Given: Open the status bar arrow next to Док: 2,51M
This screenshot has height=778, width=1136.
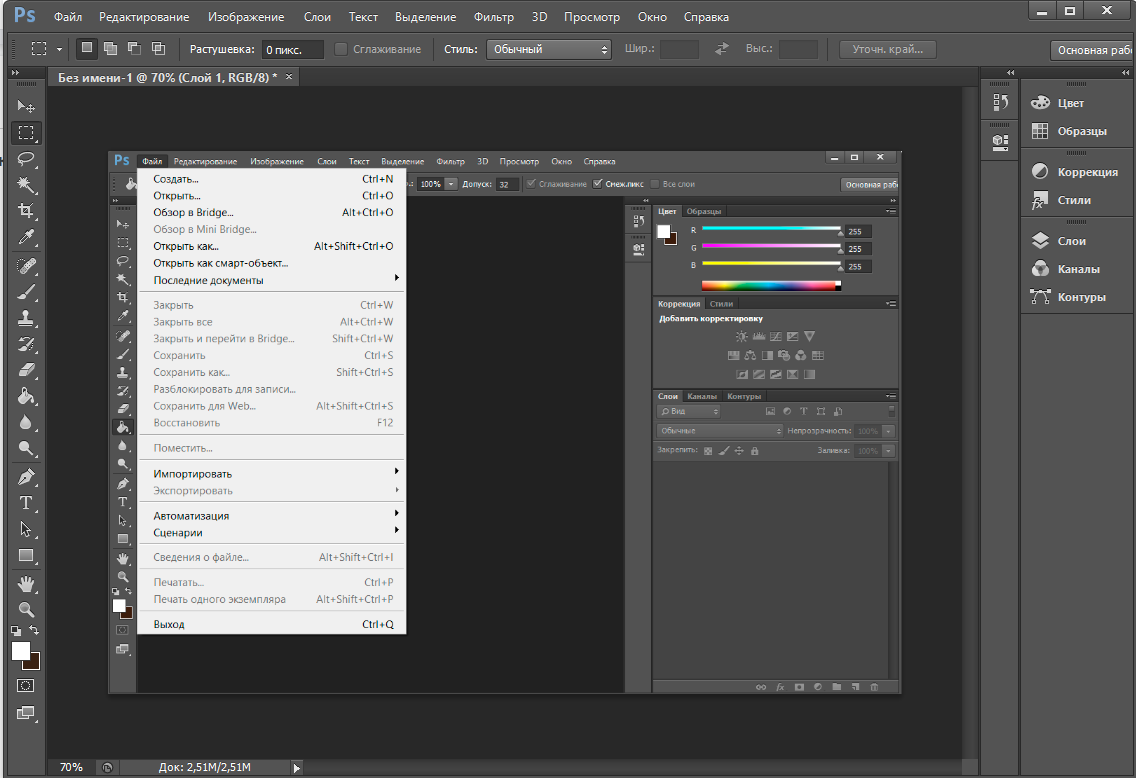Looking at the screenshot, I should click(x=296, y=768).
